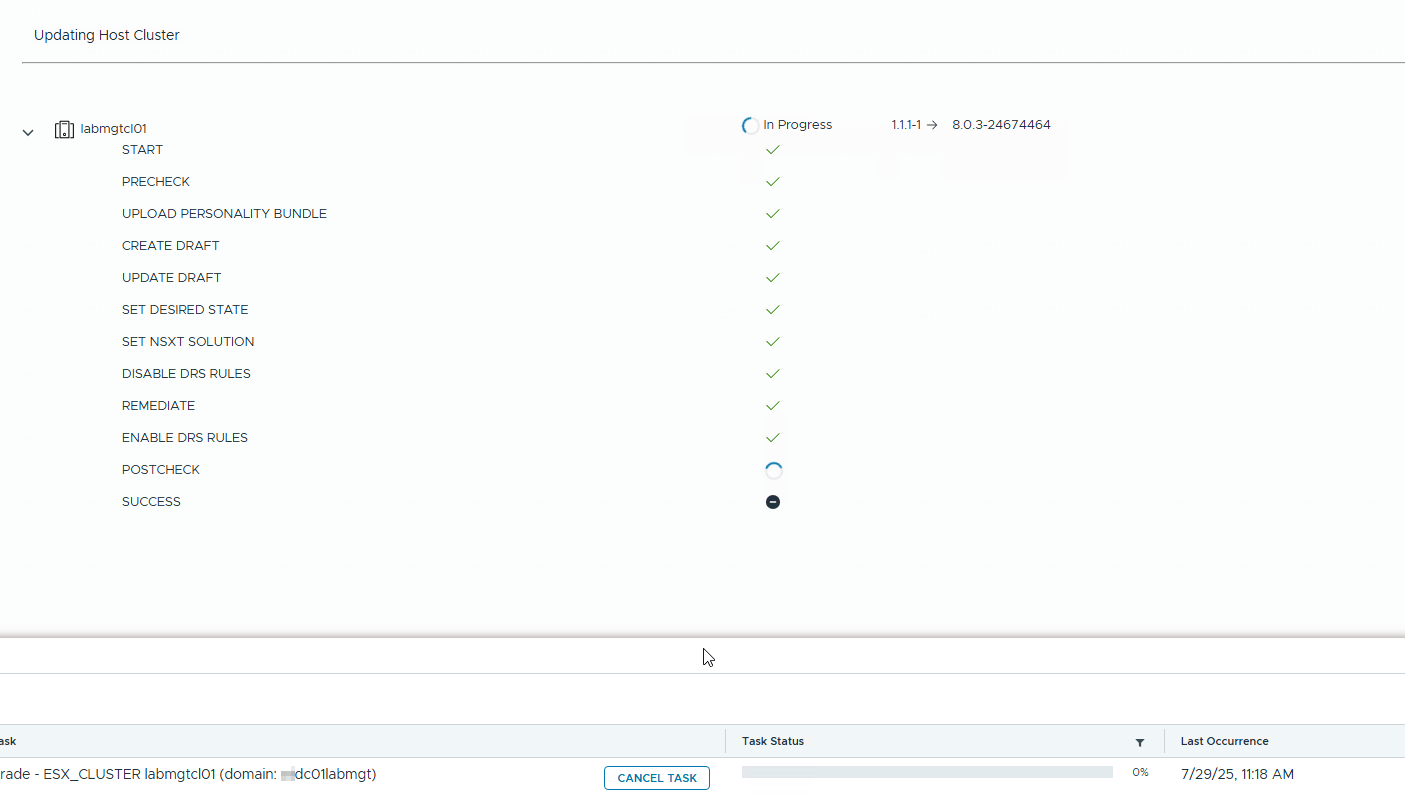Click the pending icon next to SUCCESS
Viewport: 1405px width, 797px height.
(772, 501)
